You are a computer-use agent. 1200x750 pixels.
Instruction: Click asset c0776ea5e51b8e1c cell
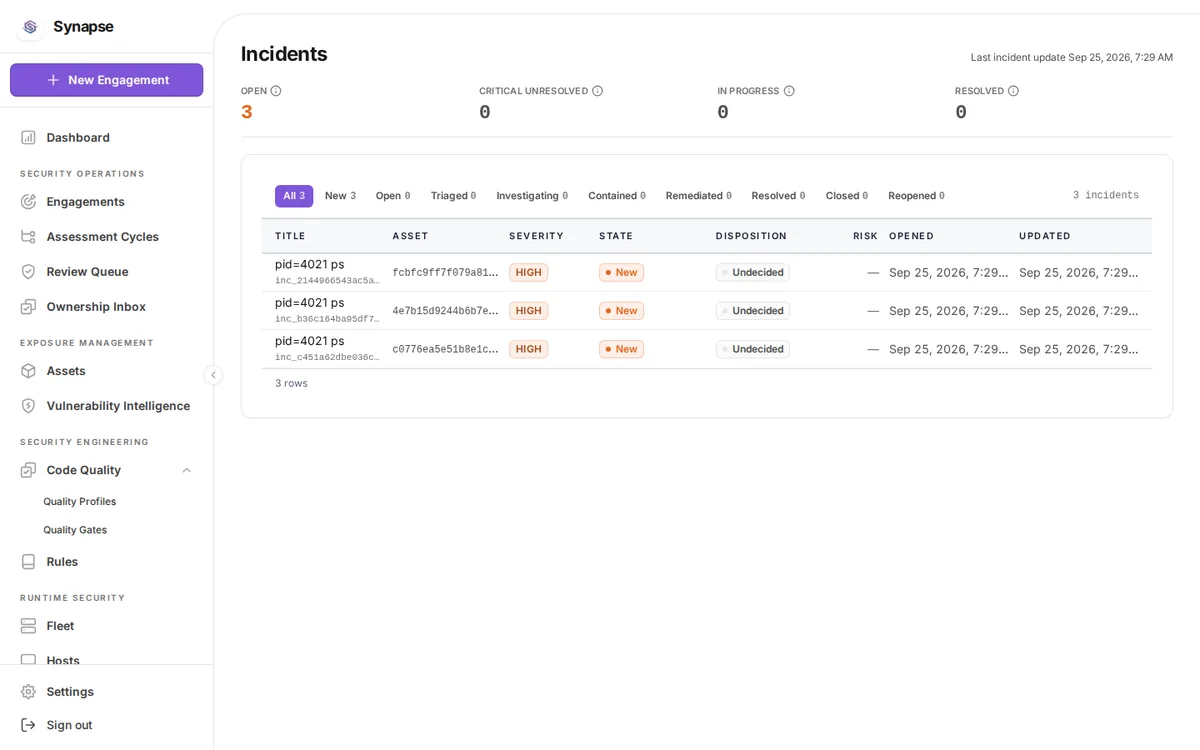[445, 349]
